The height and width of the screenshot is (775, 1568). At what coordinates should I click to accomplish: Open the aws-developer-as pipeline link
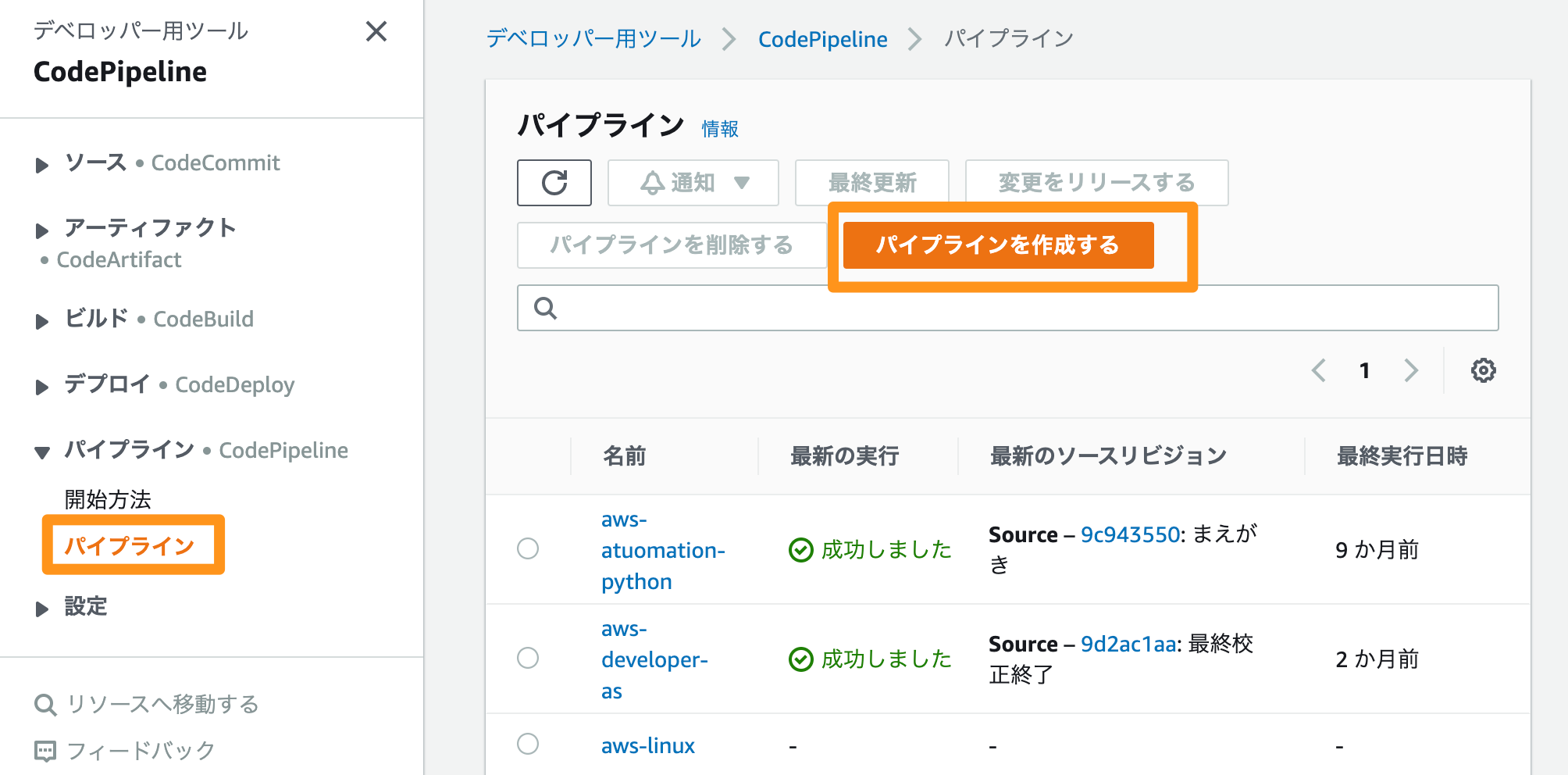(654, 659)
